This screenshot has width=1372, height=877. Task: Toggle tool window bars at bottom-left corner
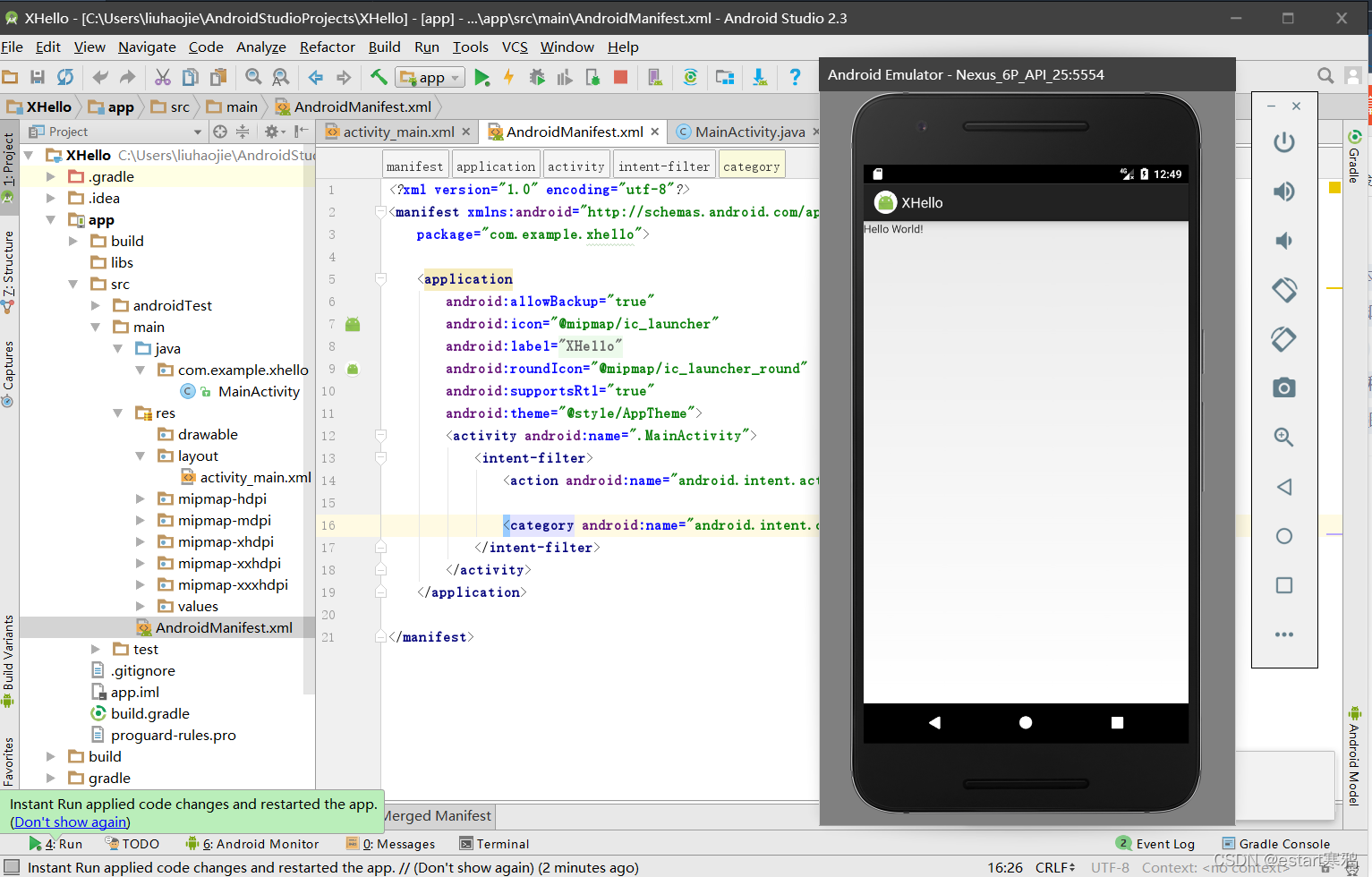(10, 867)
